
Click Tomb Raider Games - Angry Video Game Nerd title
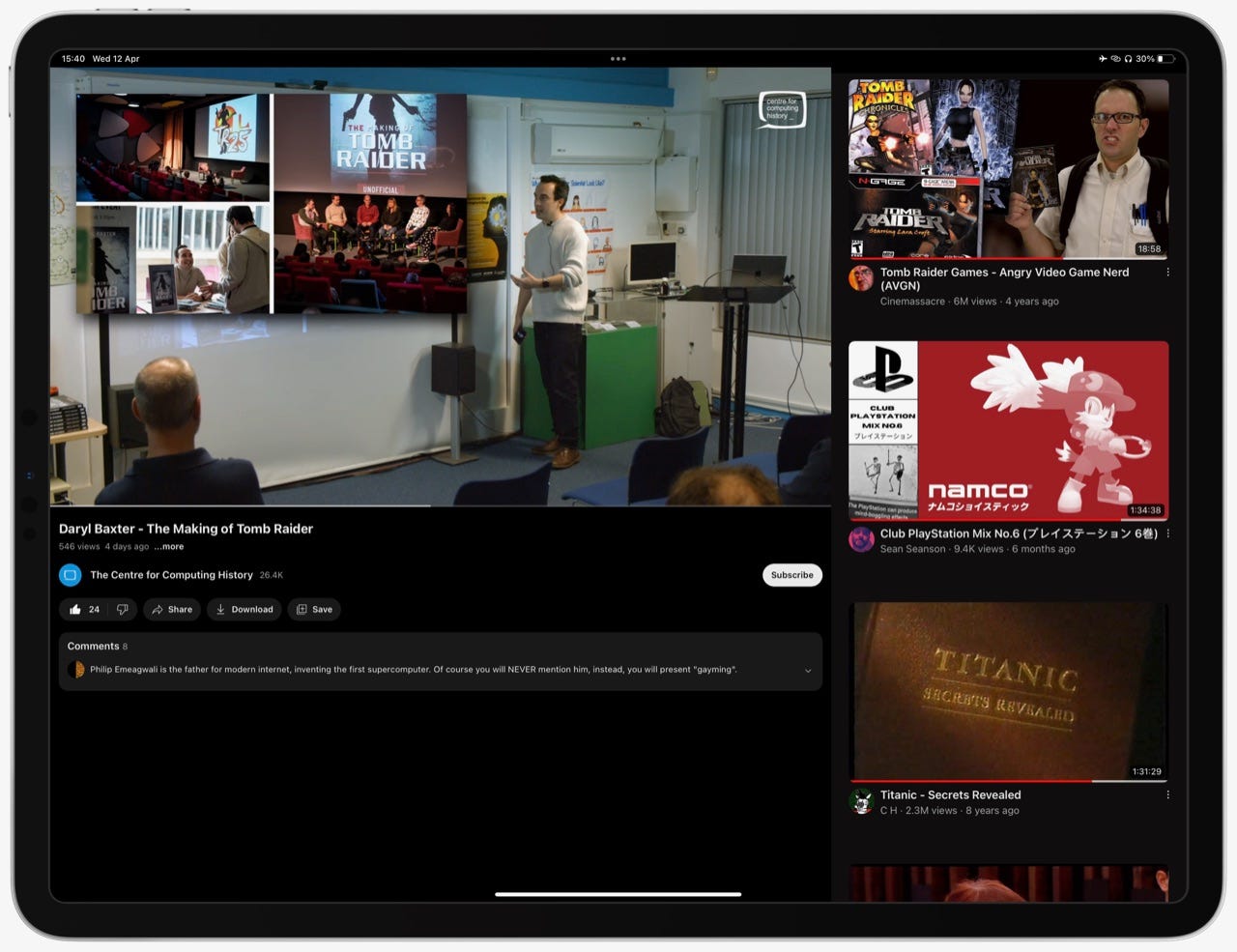coord(1004,278)
